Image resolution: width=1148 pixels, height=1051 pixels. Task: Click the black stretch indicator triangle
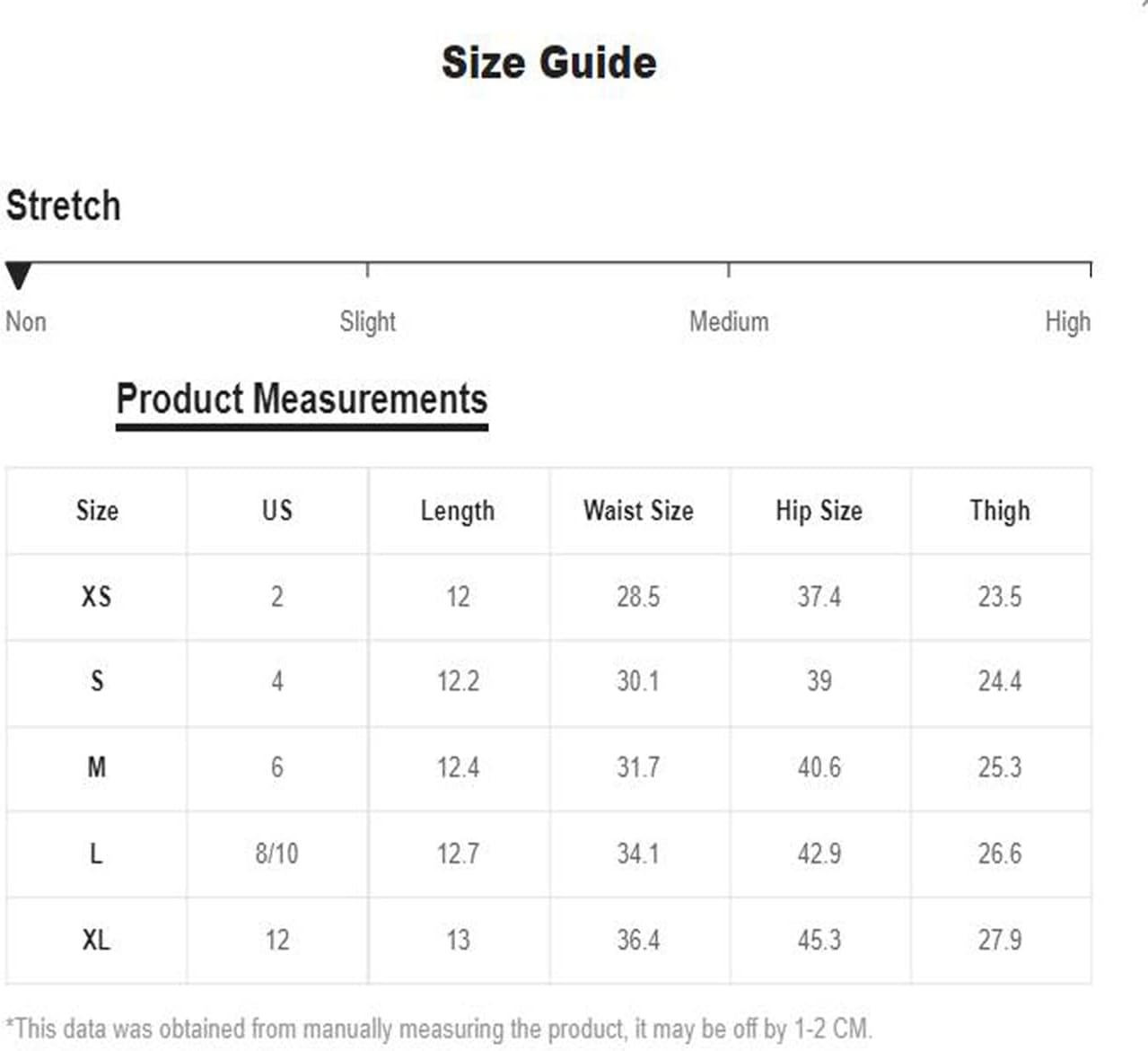coord(18,276)
